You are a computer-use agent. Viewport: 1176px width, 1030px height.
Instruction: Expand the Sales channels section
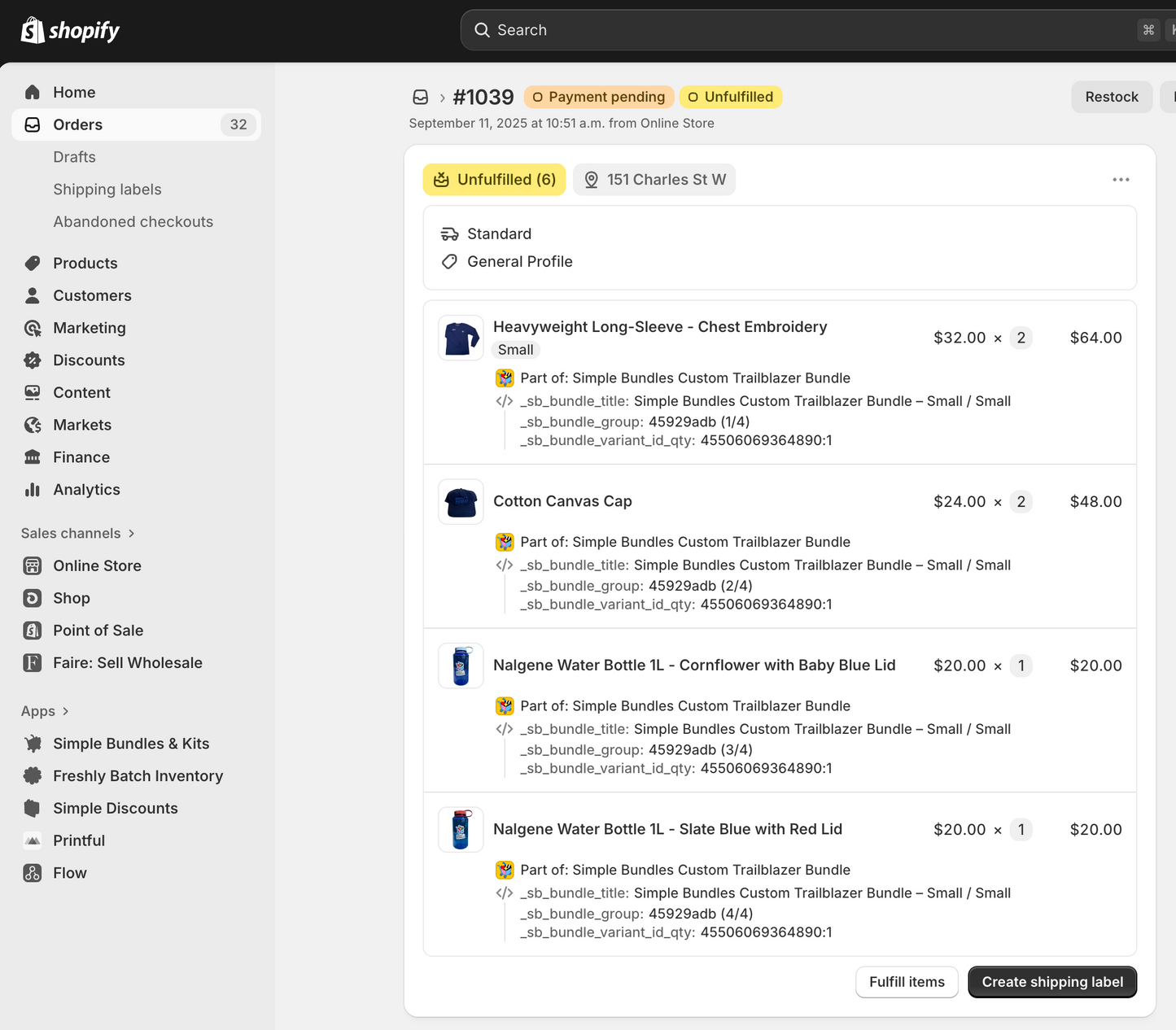(78, 533)
